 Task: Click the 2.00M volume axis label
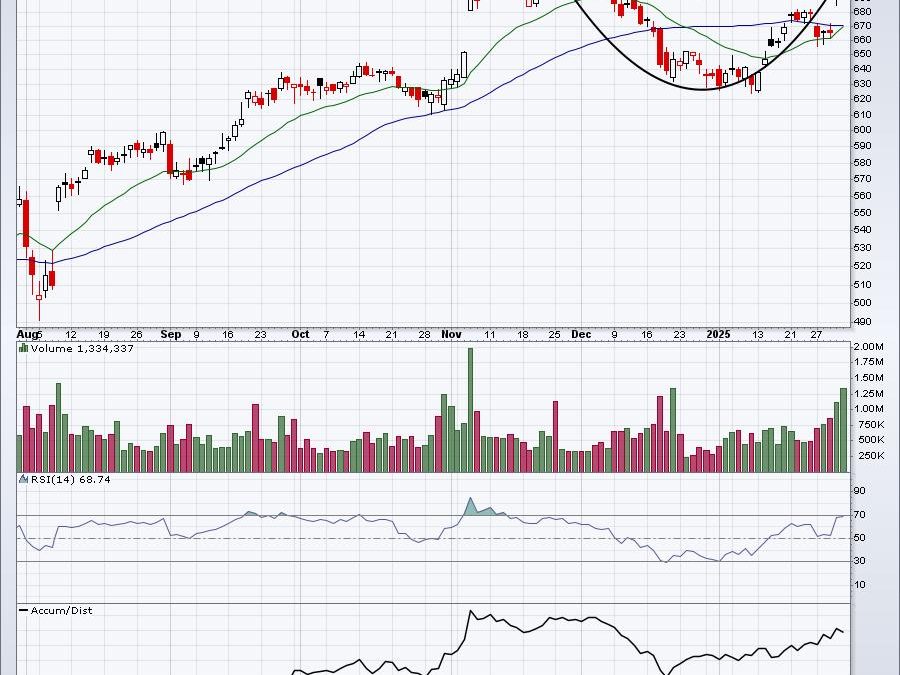(868, 347)
